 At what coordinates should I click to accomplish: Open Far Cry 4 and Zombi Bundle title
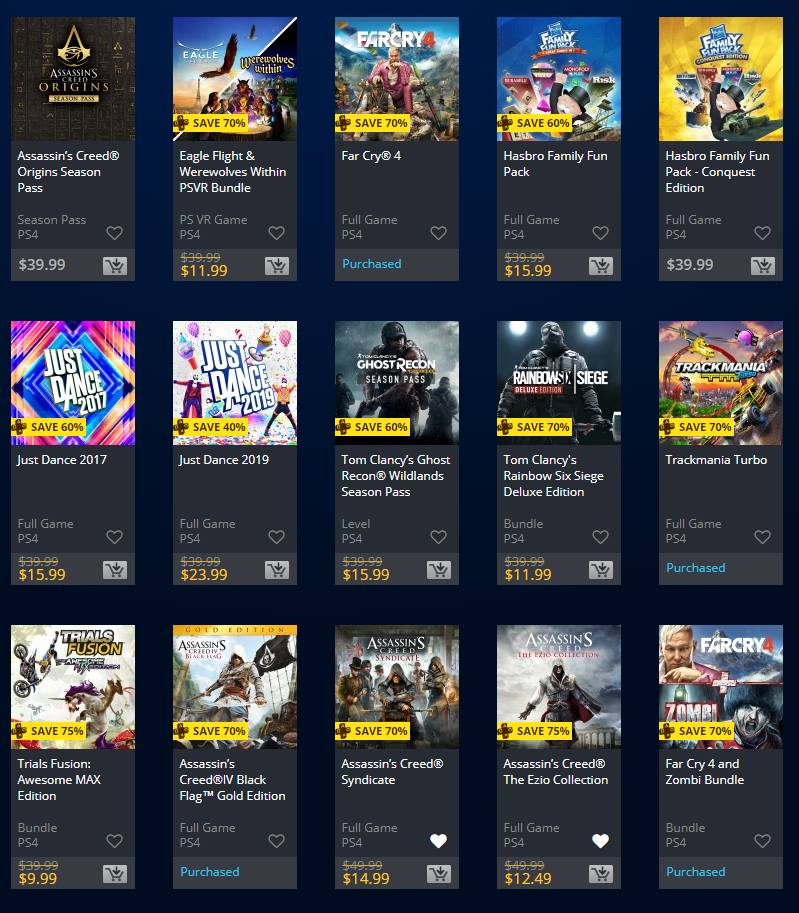point(705,772)
